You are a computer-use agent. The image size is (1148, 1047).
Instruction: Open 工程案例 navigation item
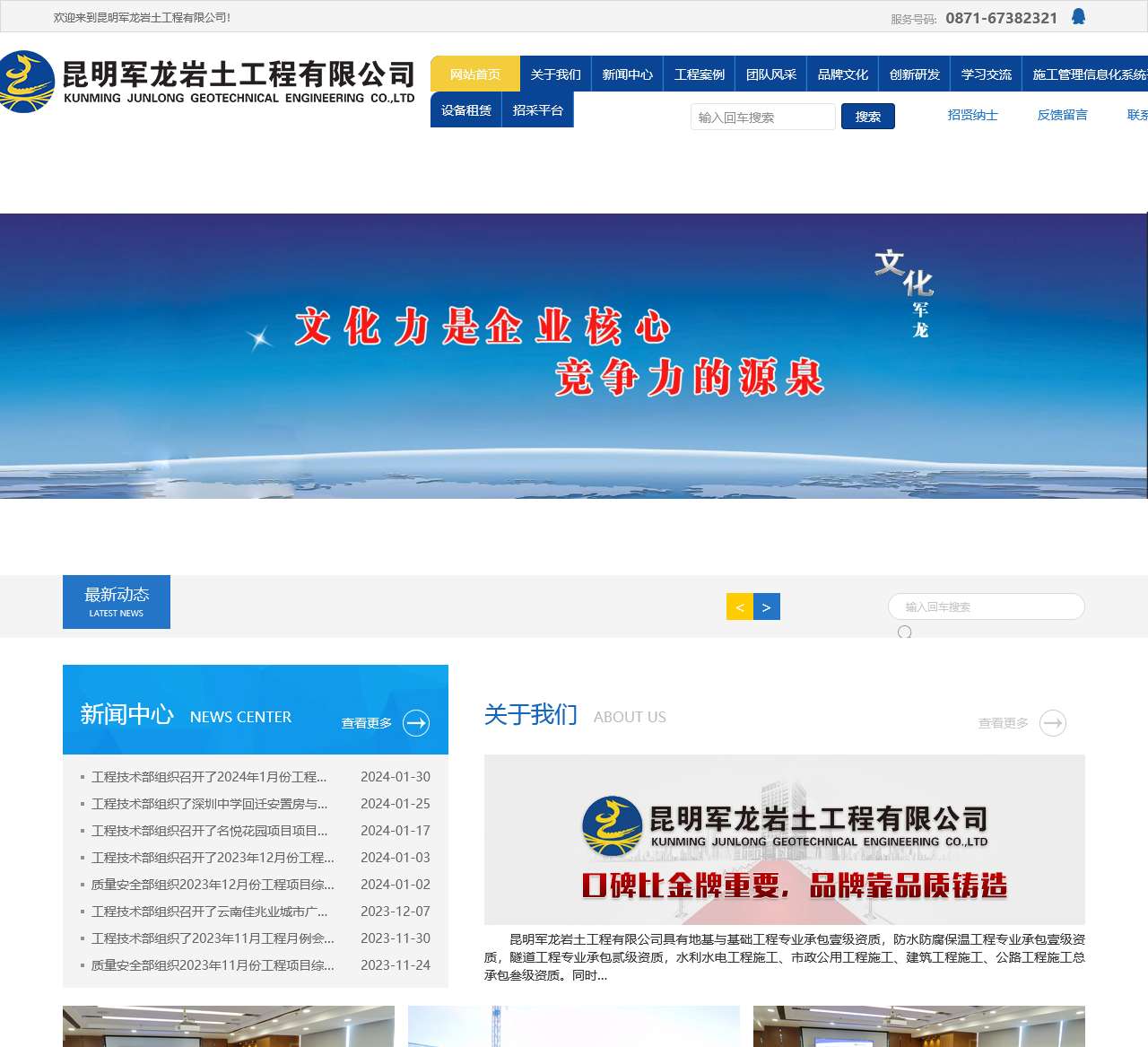click(700, 74)
